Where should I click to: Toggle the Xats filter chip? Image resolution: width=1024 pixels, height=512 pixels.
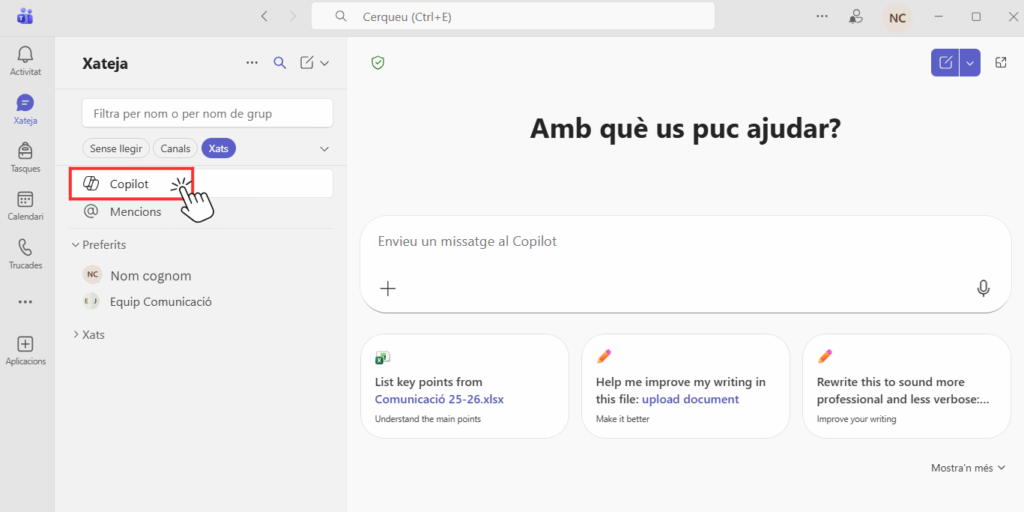click(x=218, y=148)
